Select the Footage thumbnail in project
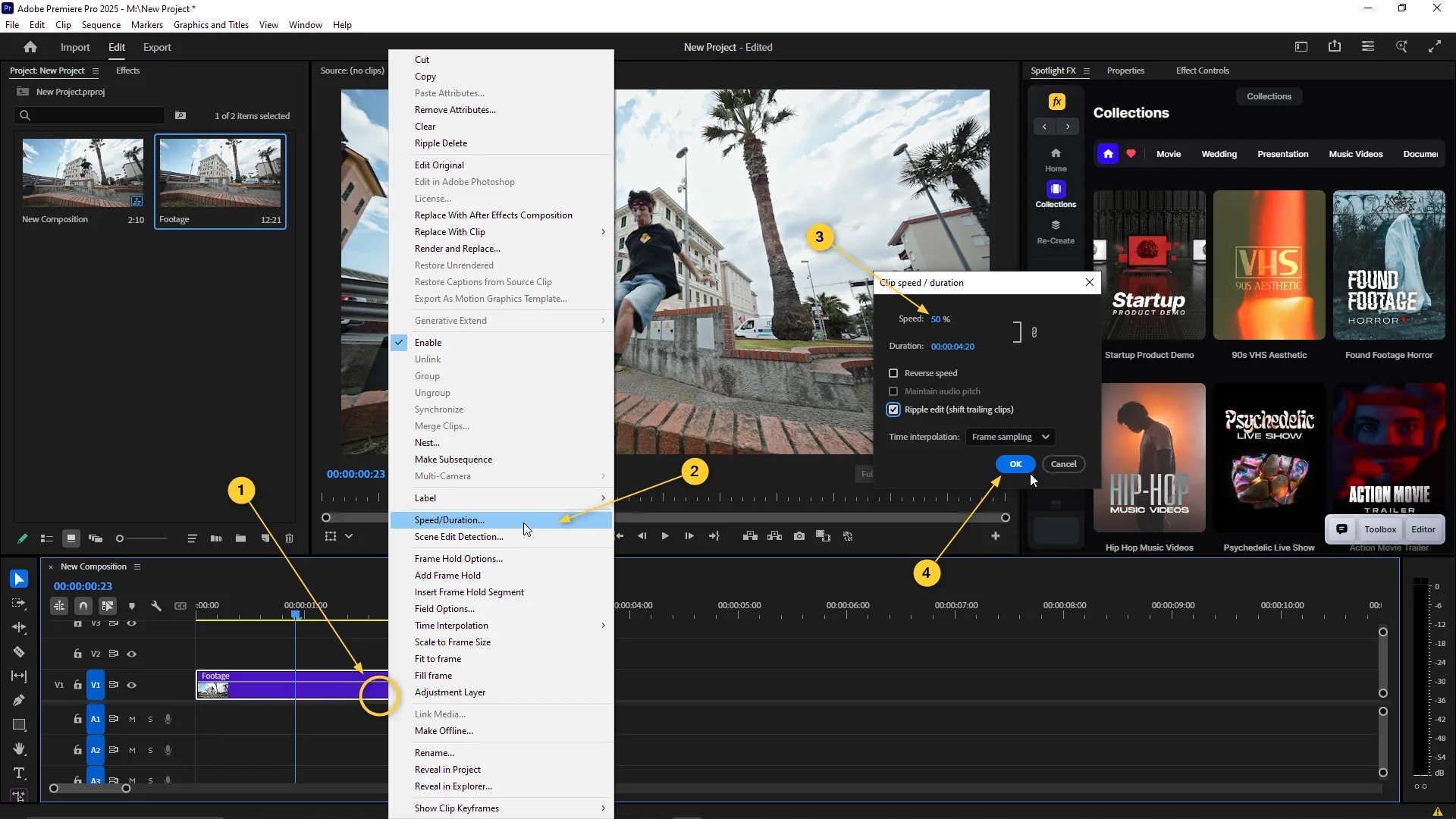 (220, 174)
